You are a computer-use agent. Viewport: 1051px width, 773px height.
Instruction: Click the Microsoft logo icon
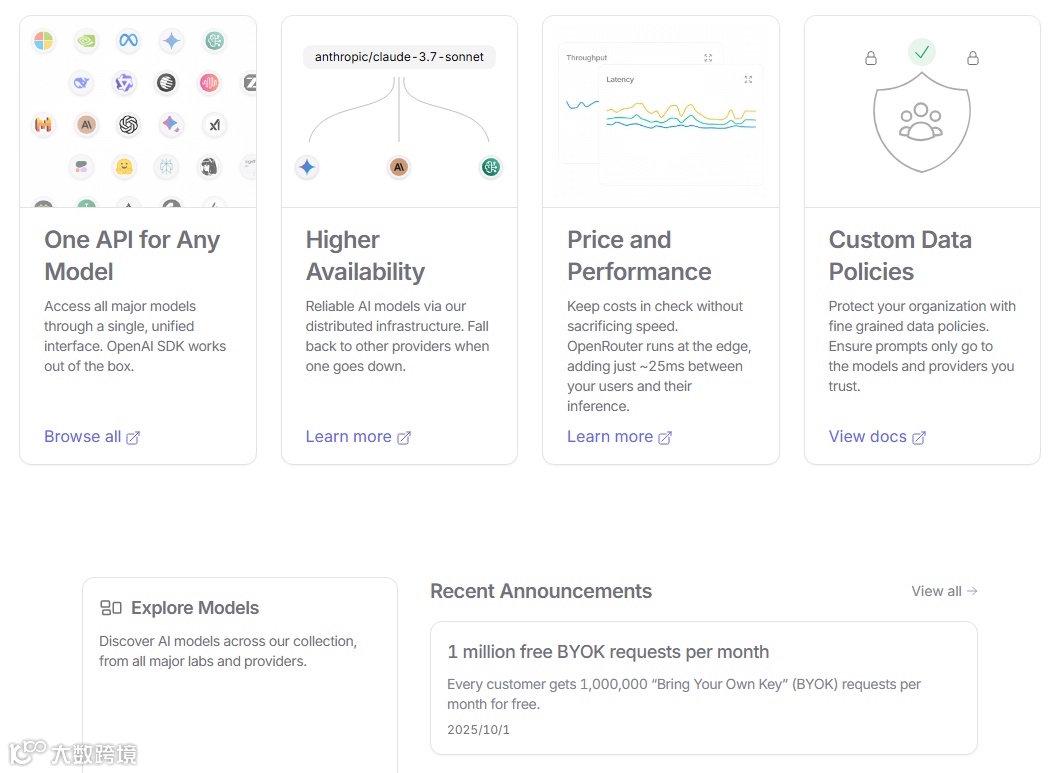pos(43,41)
